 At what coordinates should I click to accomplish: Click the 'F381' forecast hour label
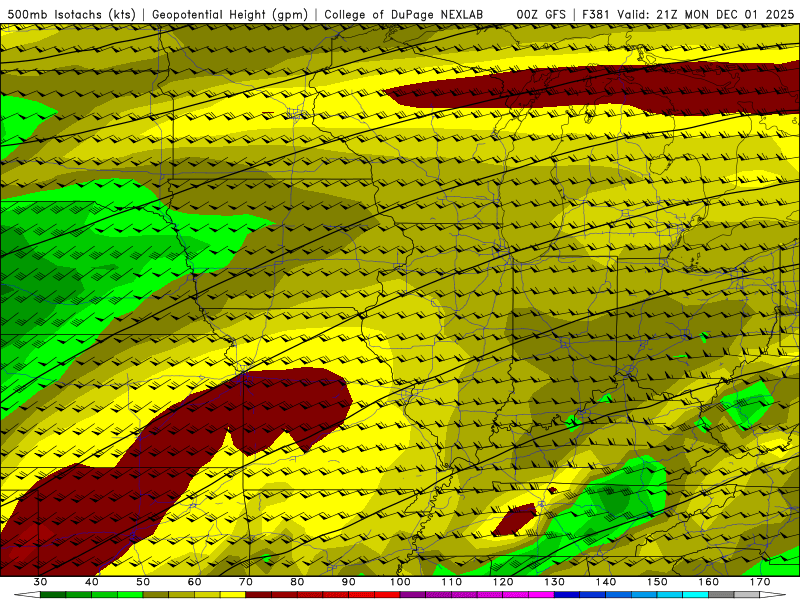tap(596, 14)
